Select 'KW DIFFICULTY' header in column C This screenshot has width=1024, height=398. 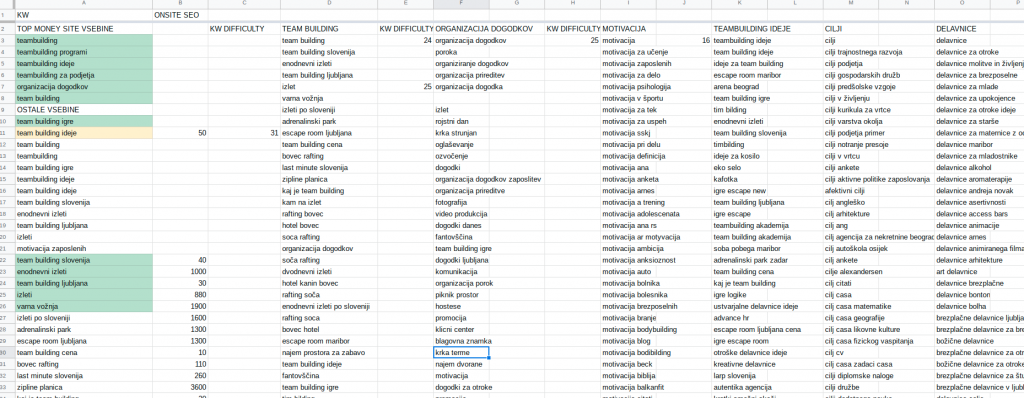tap(244, 29)
